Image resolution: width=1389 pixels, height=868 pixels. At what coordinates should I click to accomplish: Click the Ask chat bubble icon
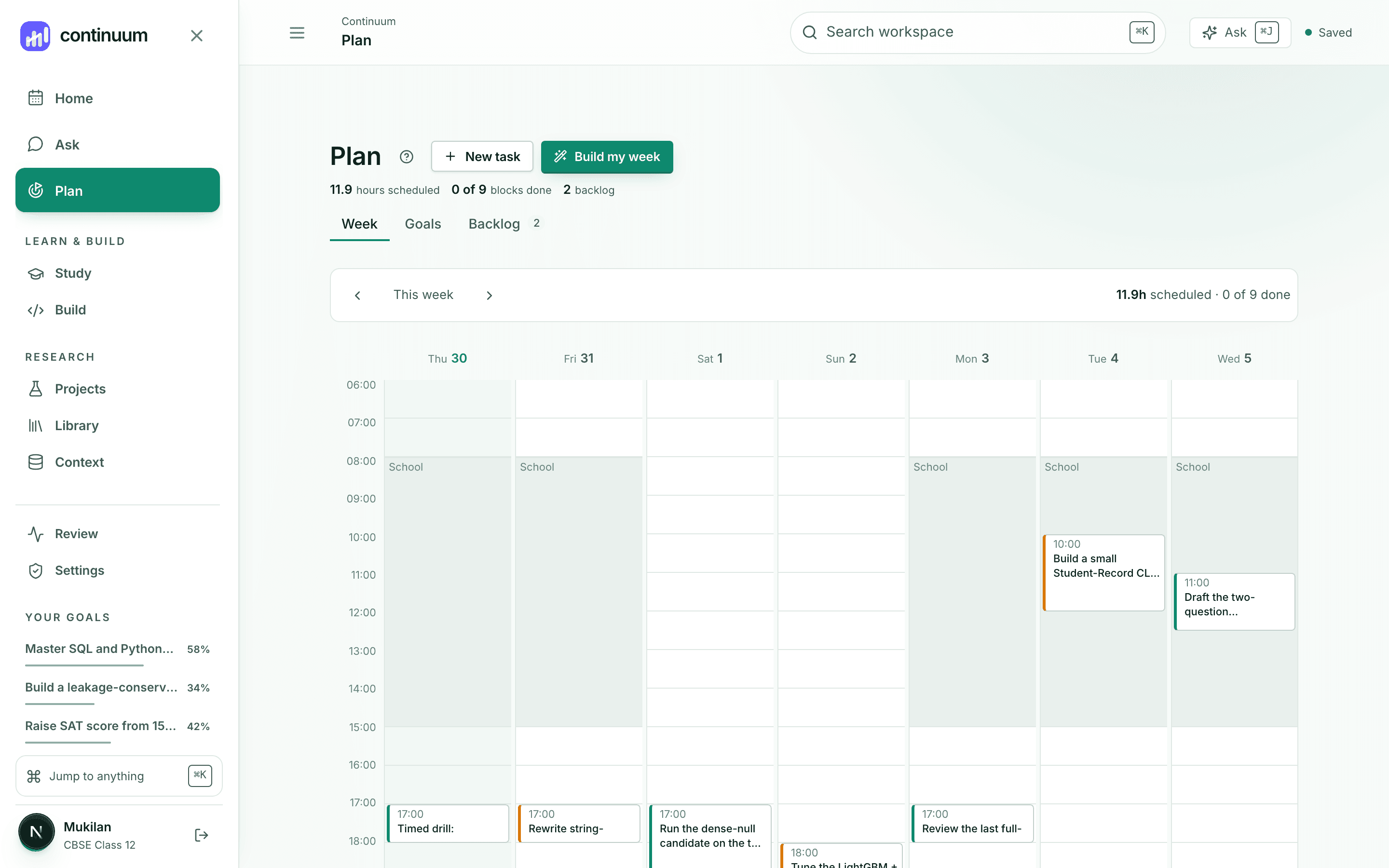point(36,144)
